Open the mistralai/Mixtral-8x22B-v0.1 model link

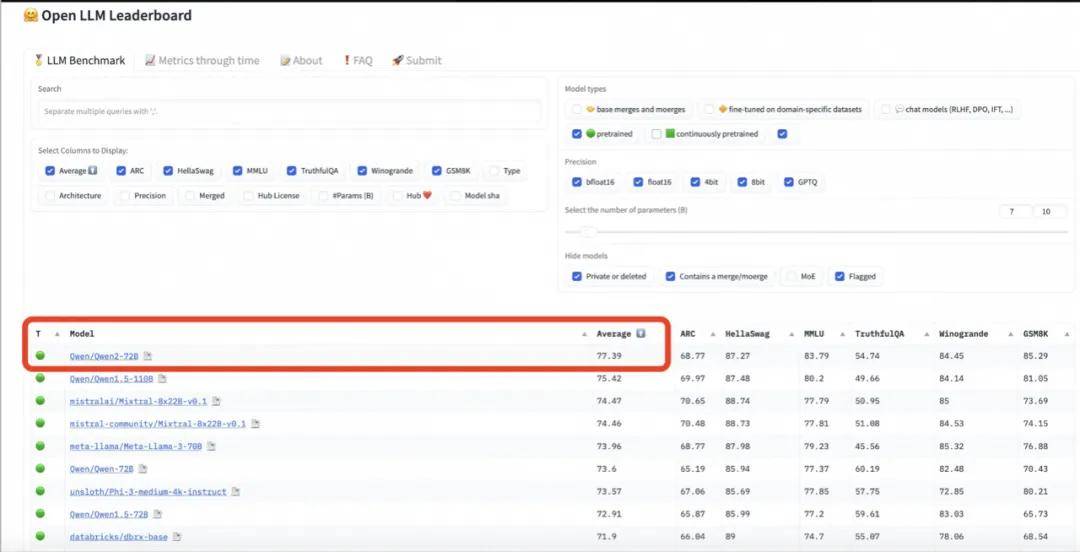(138, 401)
